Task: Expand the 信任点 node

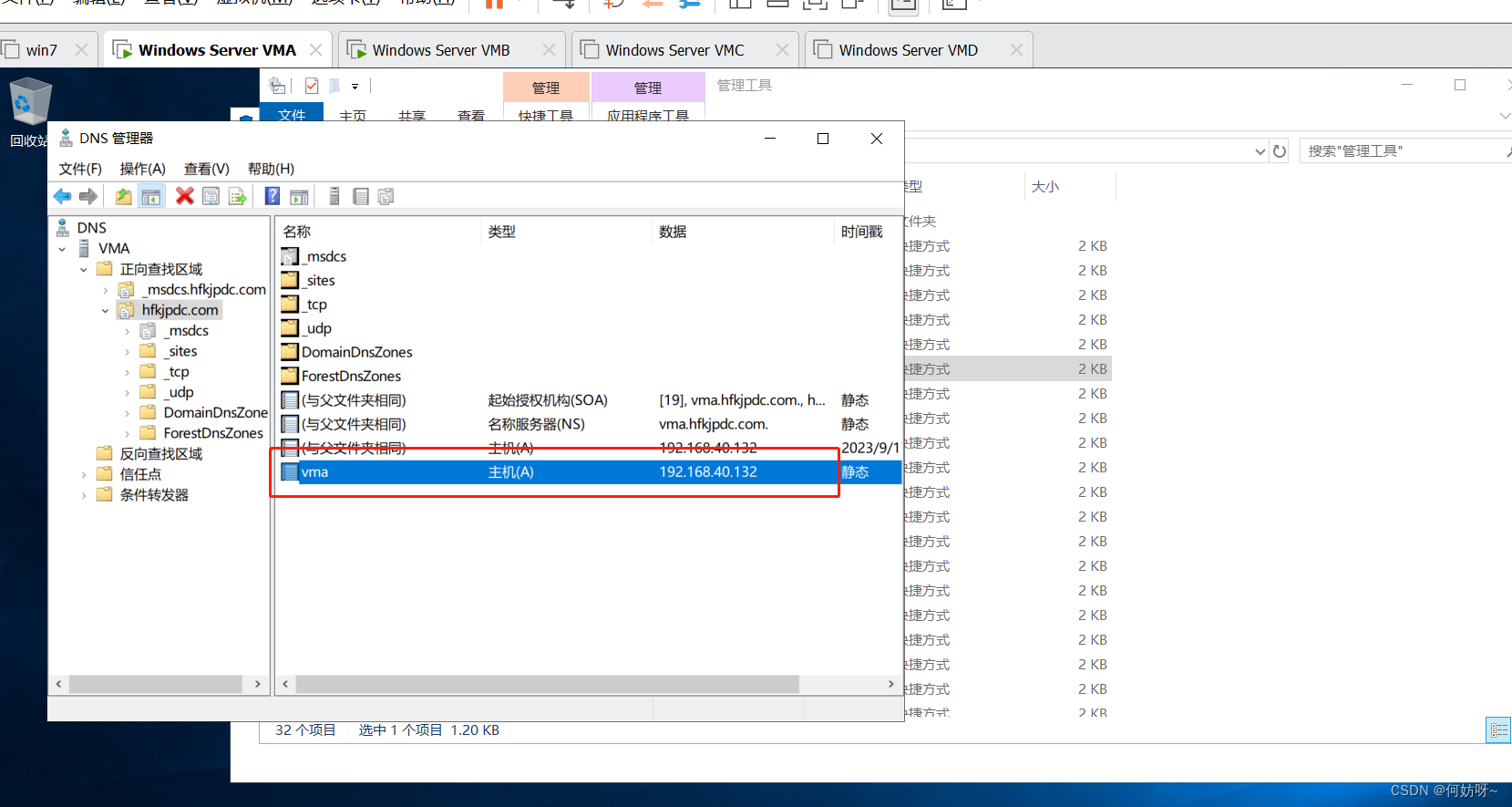Action: pos(83,475)
